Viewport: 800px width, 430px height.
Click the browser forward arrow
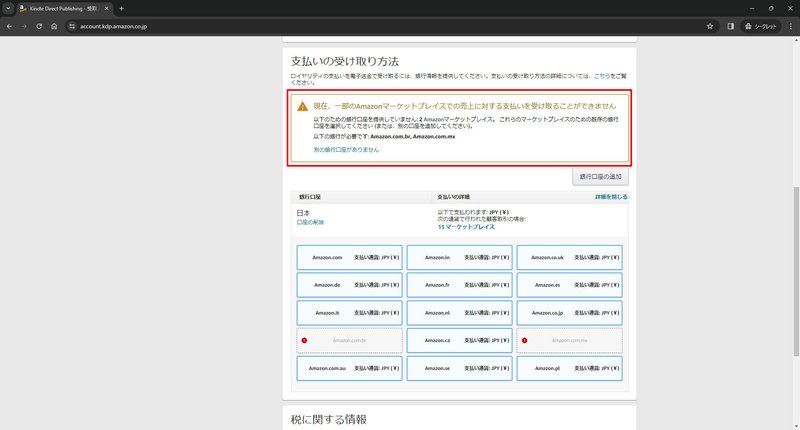24,26
